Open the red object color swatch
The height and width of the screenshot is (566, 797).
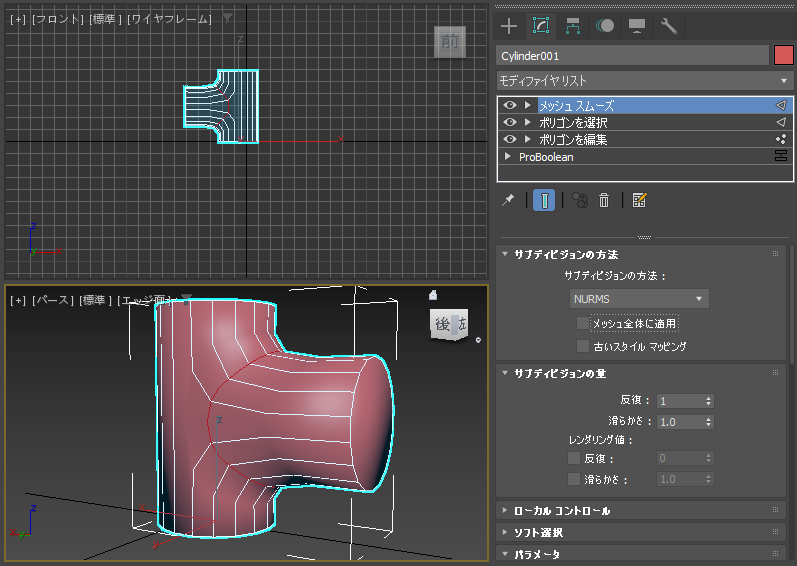[x=783, y=55]
